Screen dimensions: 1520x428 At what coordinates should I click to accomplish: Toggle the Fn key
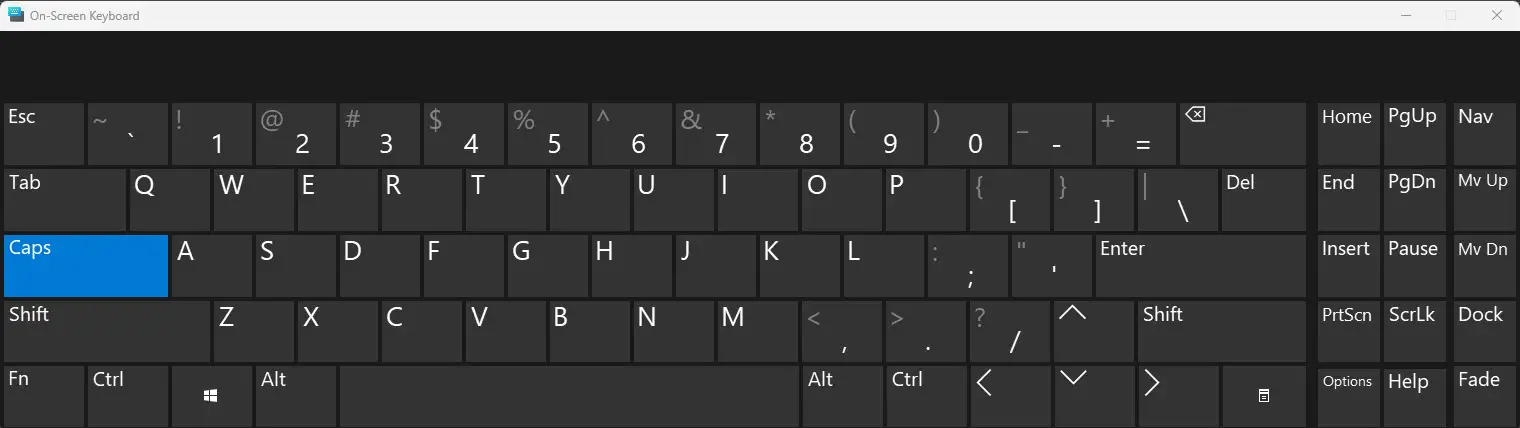[x=44, y=396]
